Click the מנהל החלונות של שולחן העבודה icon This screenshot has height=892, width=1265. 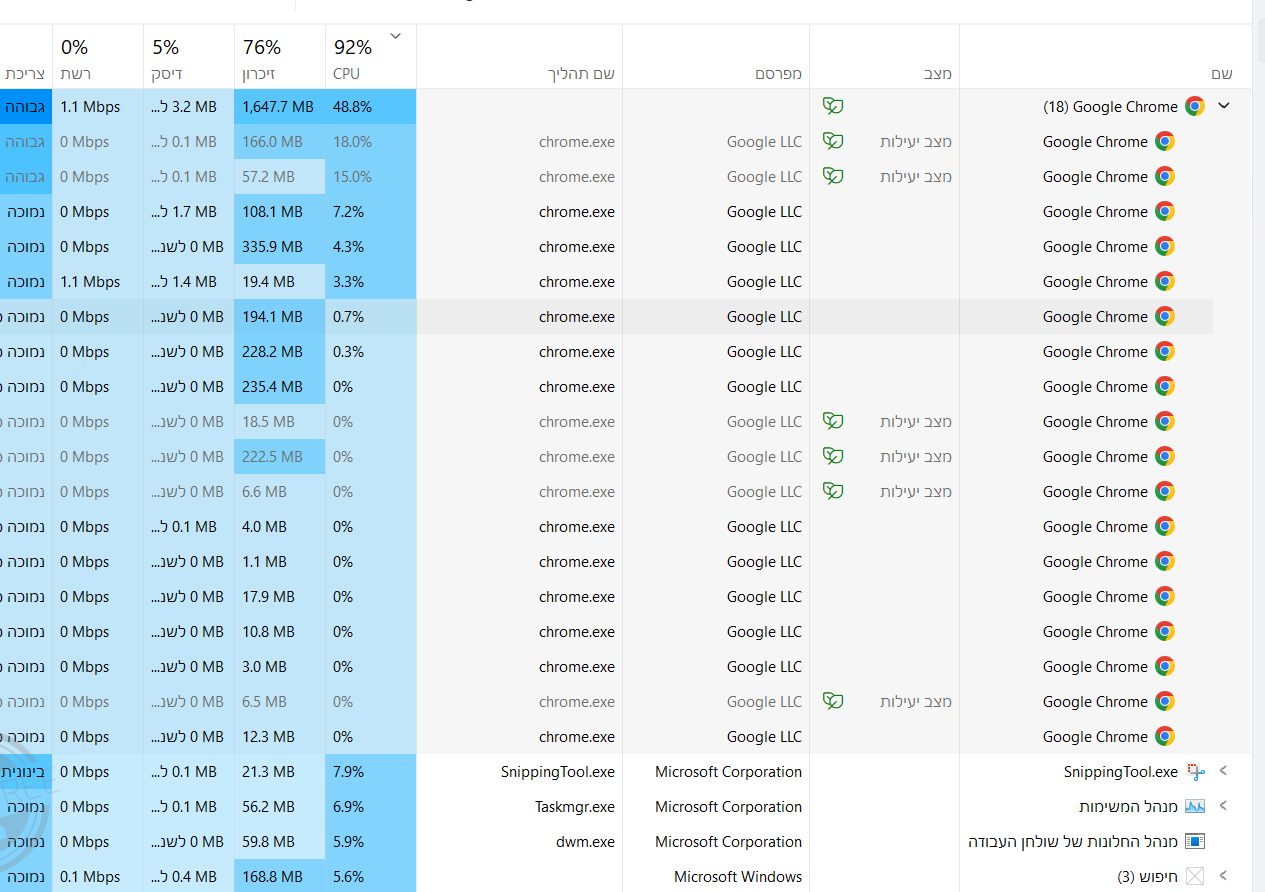click(1195, 841)
